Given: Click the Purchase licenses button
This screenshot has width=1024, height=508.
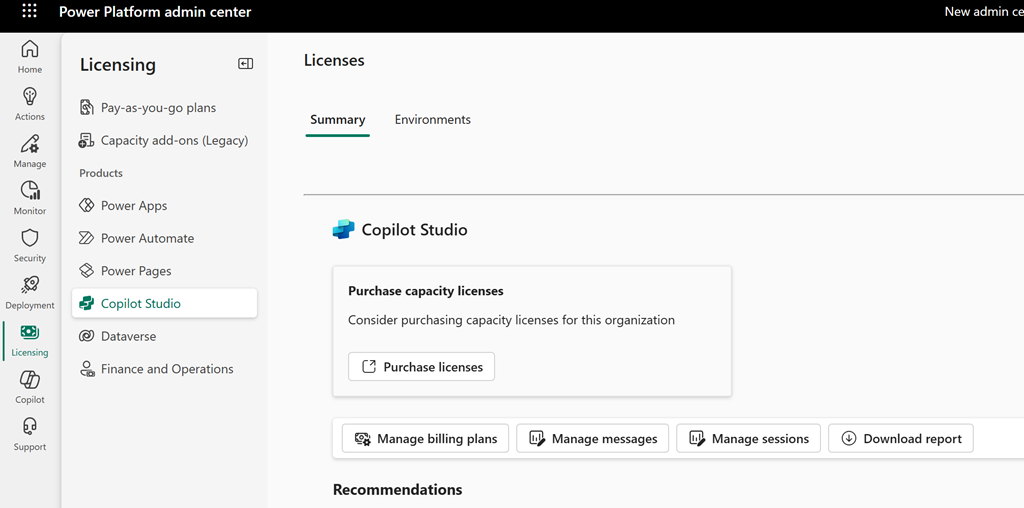Looking at the screenshot, I should [421, 367].
